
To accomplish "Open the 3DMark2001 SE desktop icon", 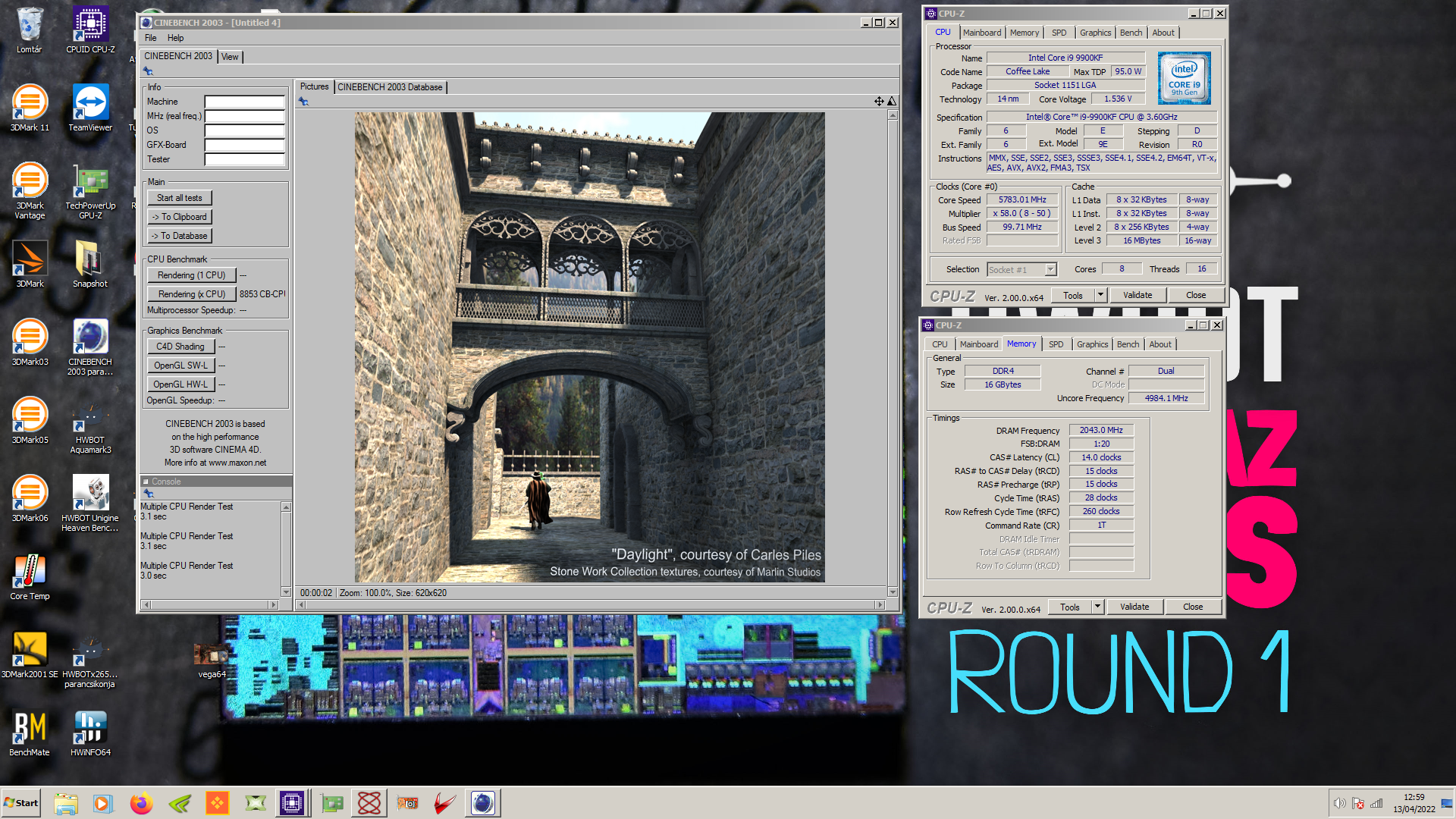I will pyautogui.click(x=30, y=655).
